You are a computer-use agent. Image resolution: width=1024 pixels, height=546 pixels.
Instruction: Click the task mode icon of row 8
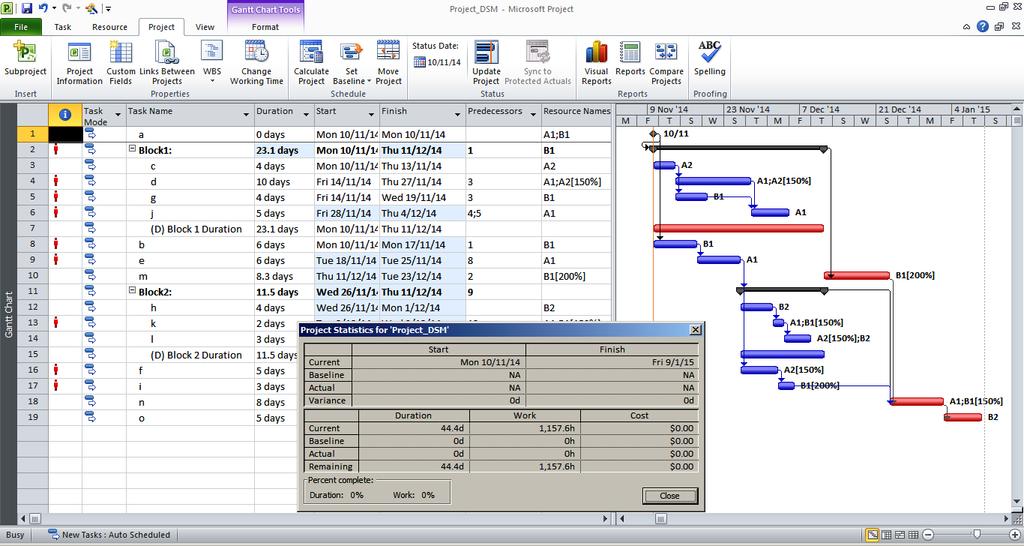pyautogui.click(x=90, y=244)
